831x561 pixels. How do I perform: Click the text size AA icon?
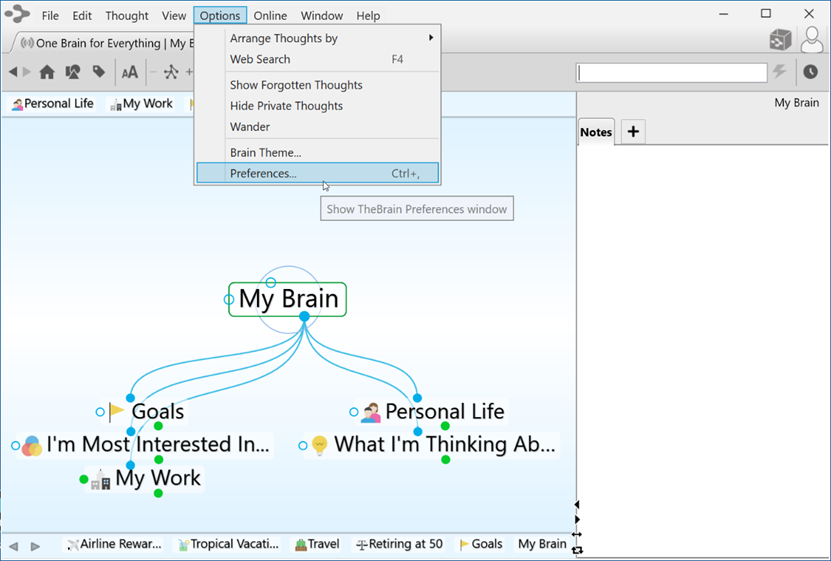(x=130, y=72)
